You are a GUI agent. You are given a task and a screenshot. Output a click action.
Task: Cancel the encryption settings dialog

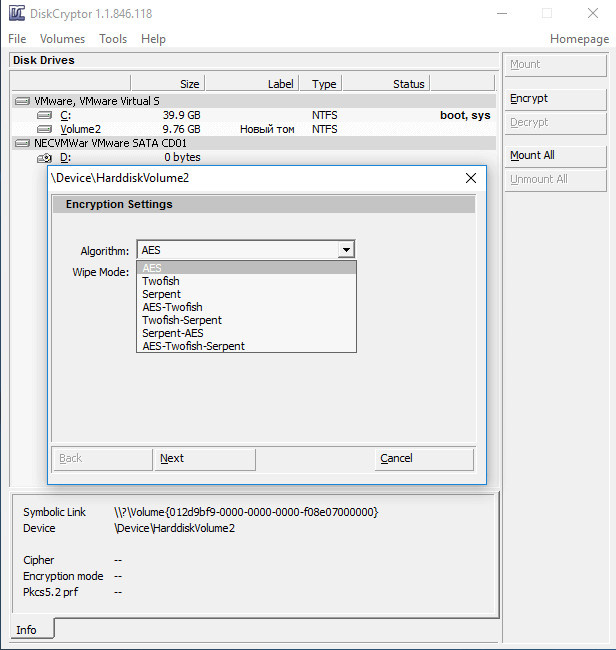point(424,458)
